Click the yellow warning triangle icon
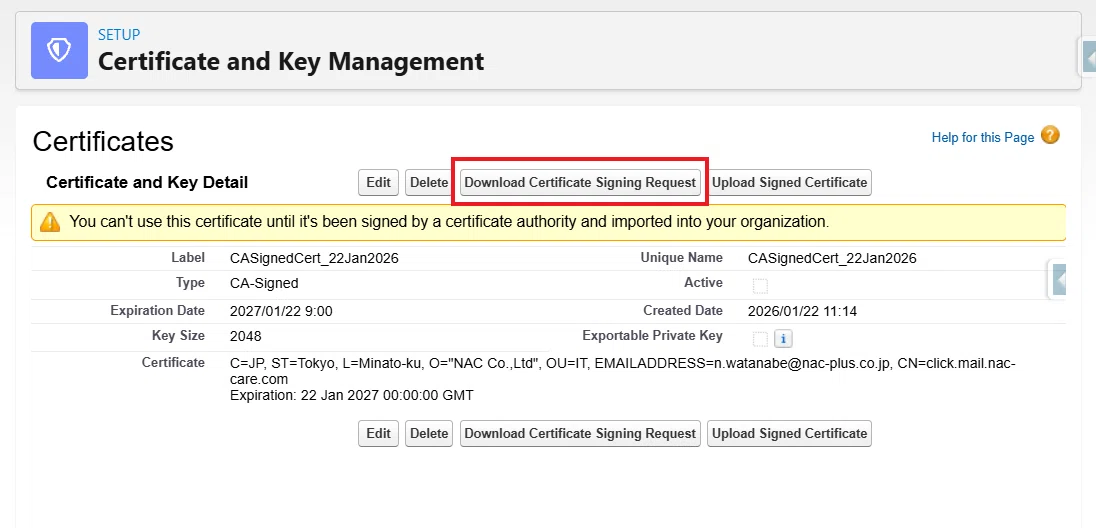Viewport: 1096px width, 528px height. click(50, 222)
